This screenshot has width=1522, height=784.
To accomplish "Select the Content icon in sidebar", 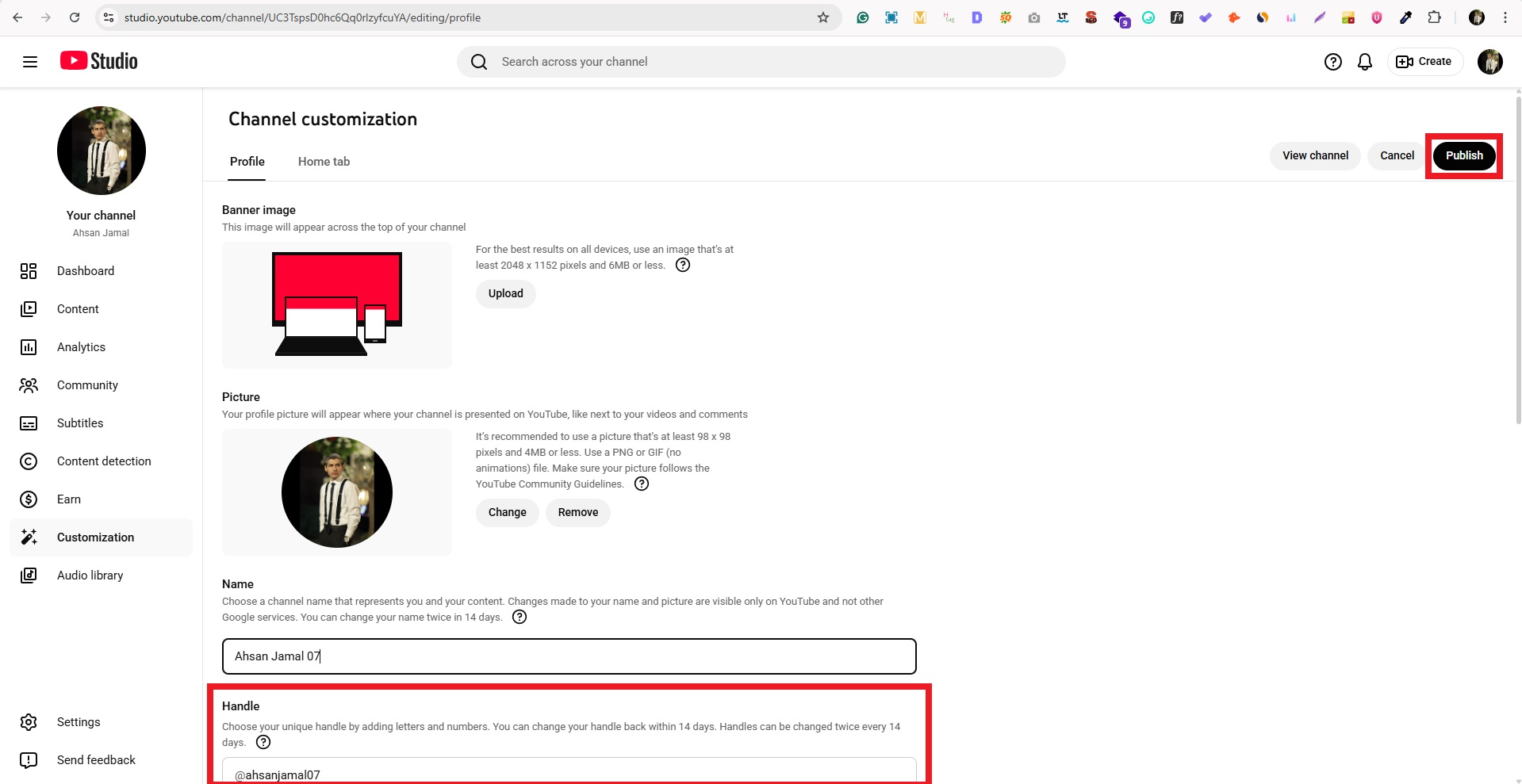I will click(29, 309).
